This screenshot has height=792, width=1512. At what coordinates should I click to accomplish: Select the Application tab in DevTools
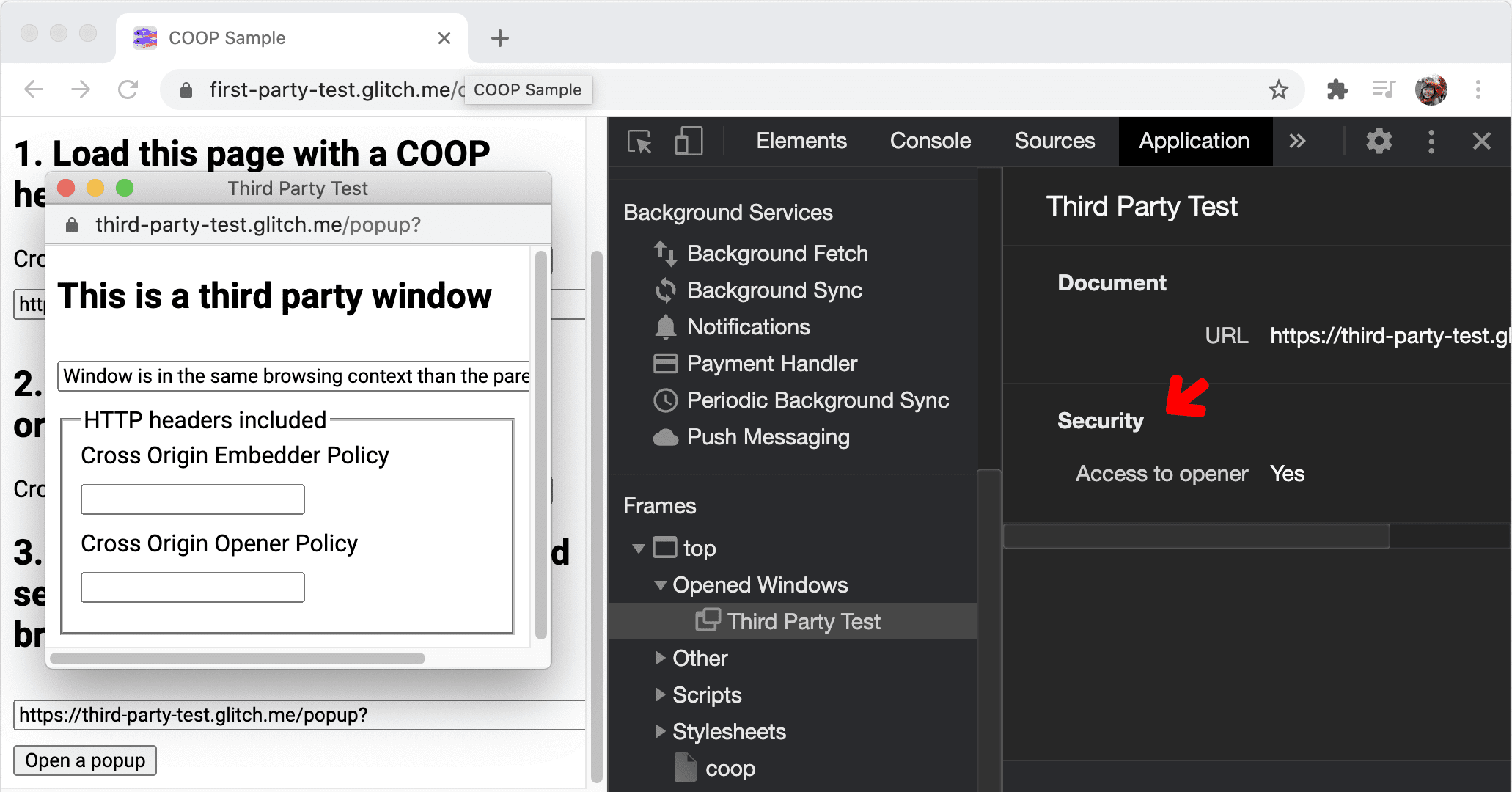pyautogui.click(x=1193, y=140)
